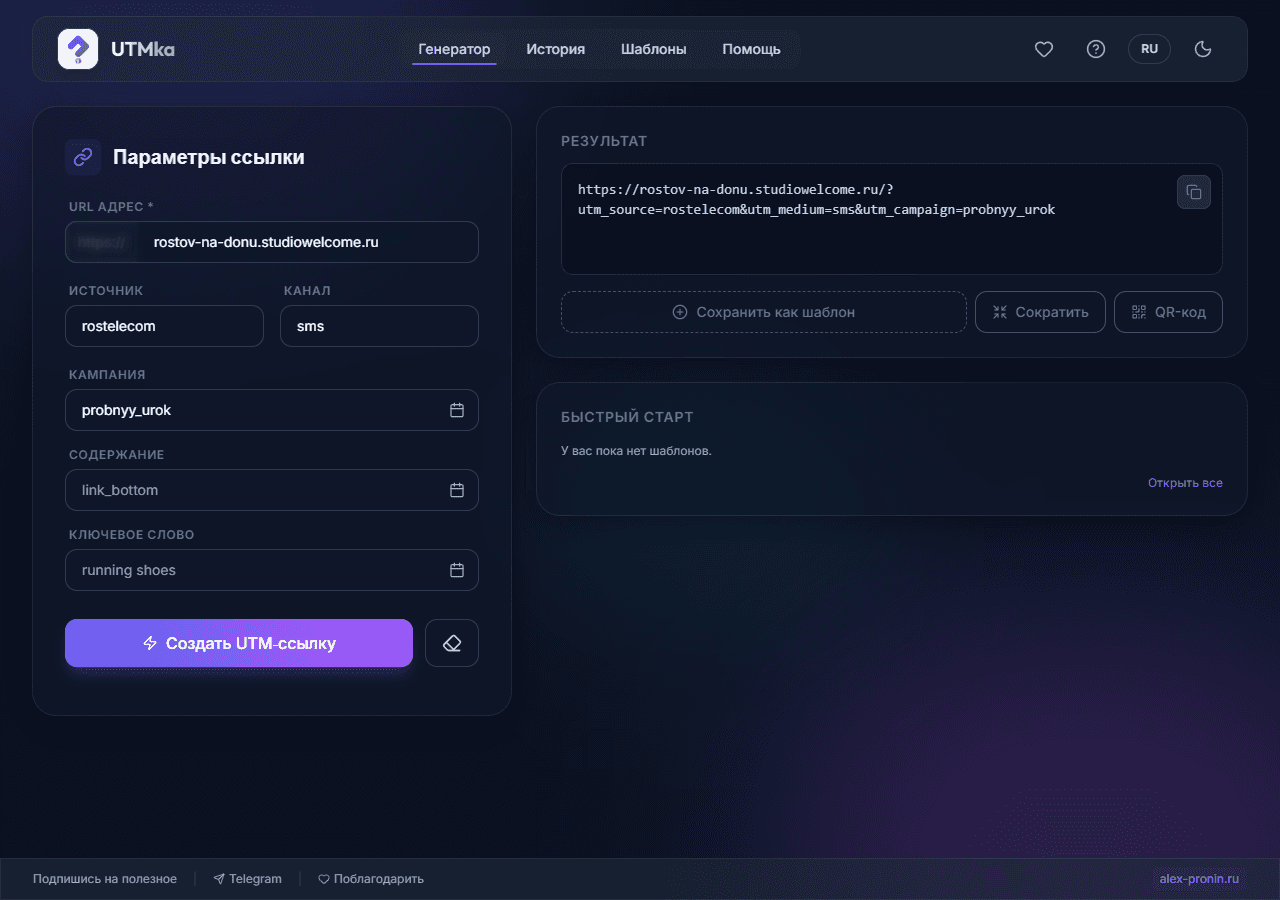This screenshot has width=1280, height=900.
Task: Click the Сократить button
Action: tap(1040, 312)
